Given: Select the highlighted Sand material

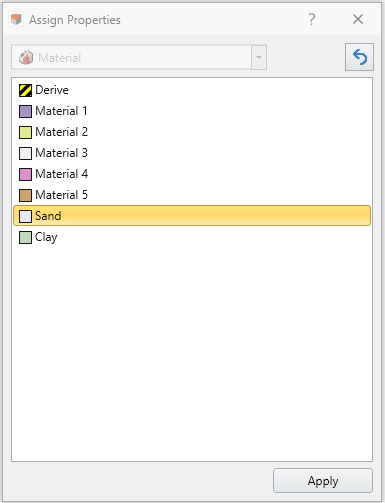Looking at the screenshot, I should pos(192,216).
